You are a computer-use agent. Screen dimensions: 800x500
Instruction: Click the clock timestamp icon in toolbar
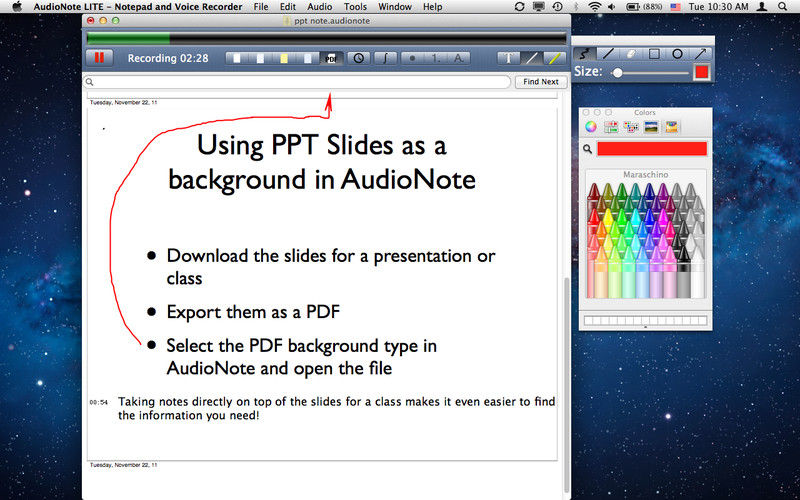click(x=359, y=58)
